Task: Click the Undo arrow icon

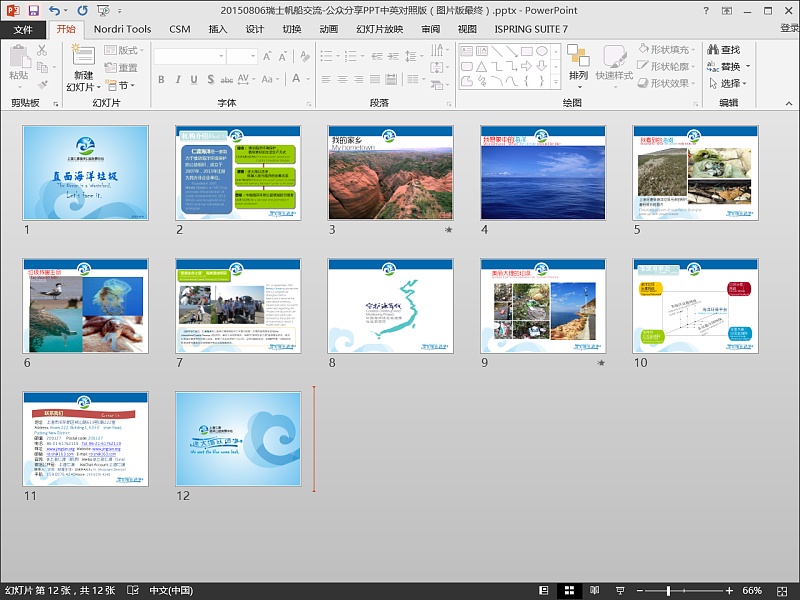Action: [54, 10]
